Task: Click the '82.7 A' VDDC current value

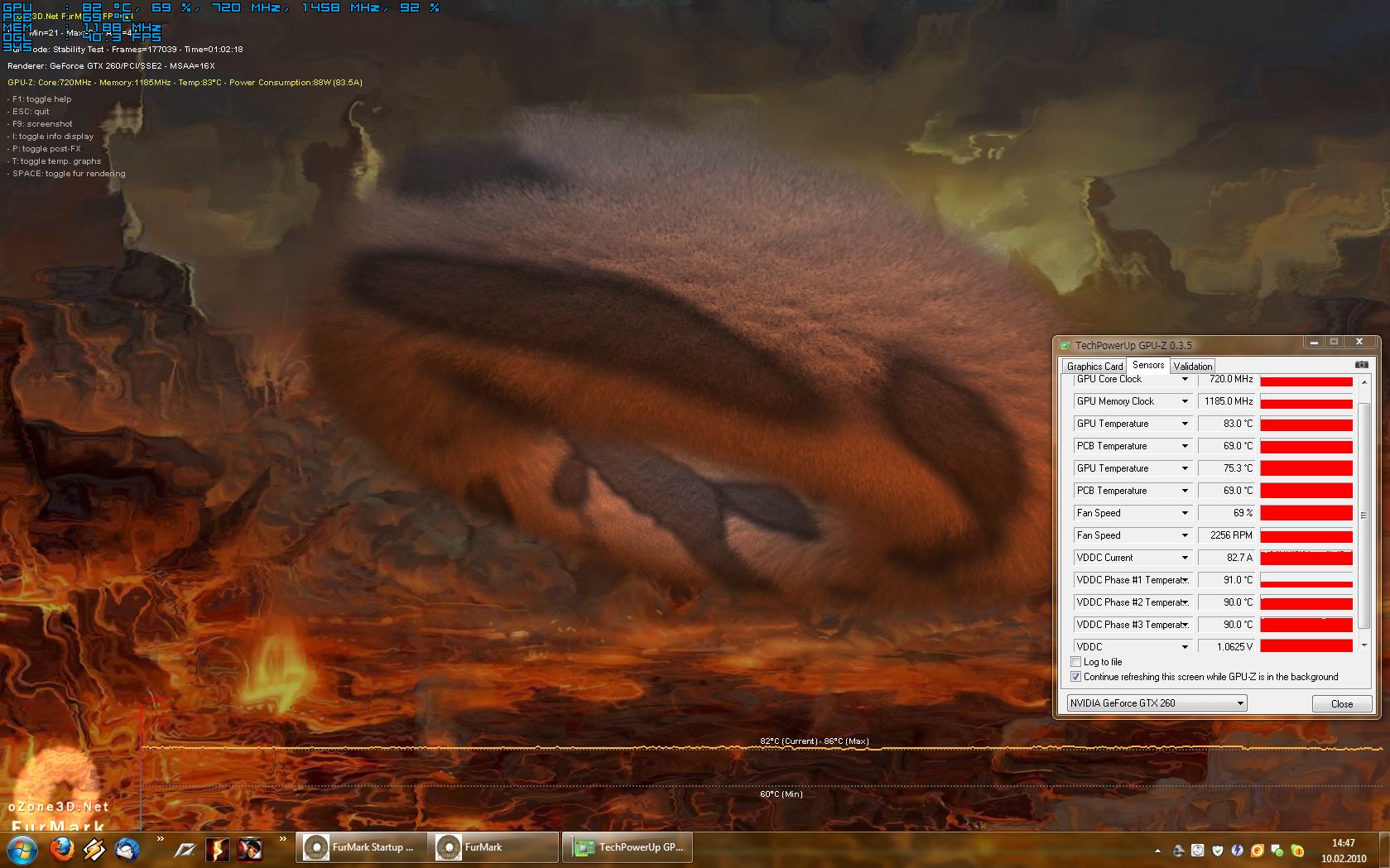Action: pos(1239,558)
